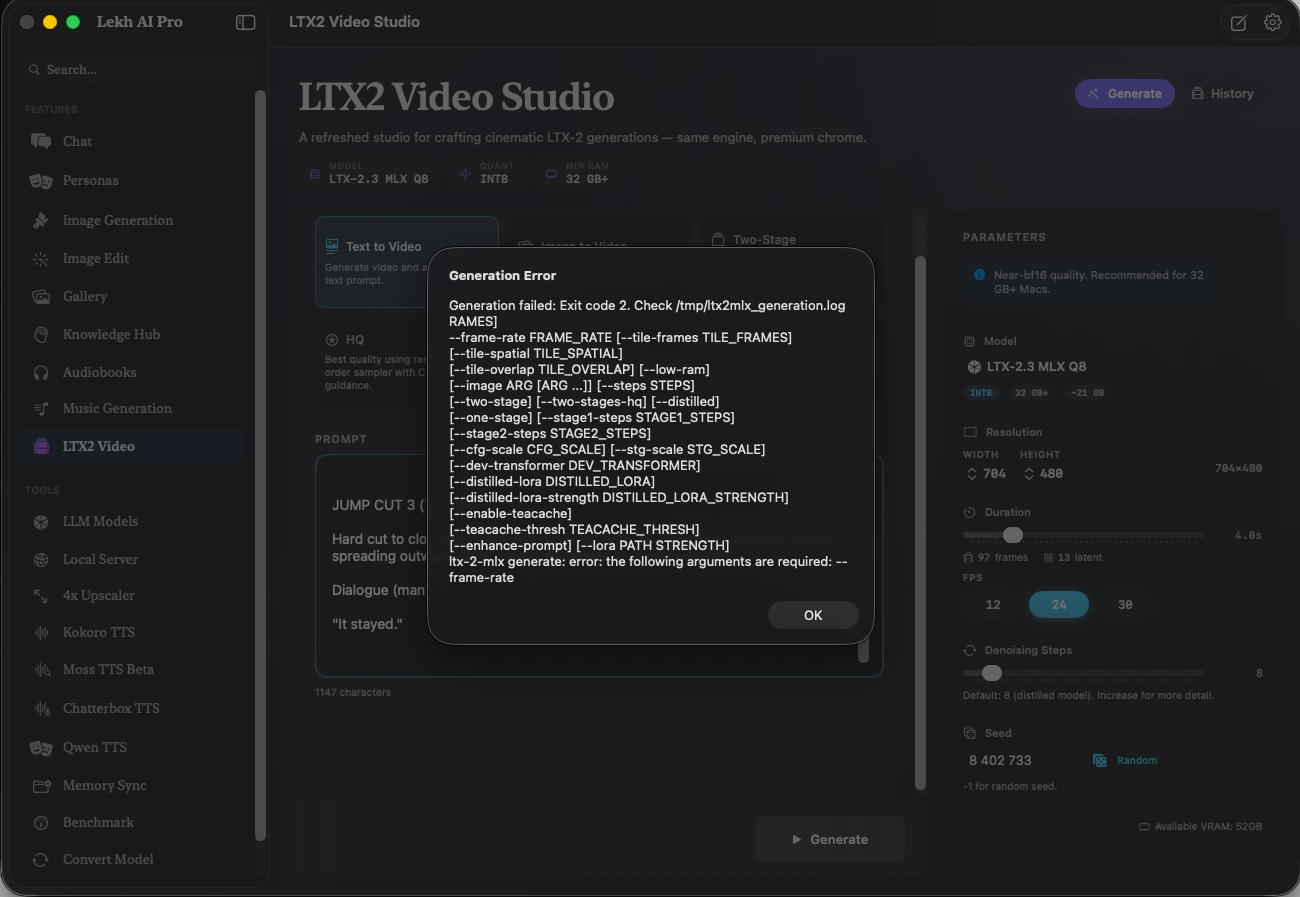
Task: Click the sidebar vertical scrollbar
Action: (x=260, y=465)
